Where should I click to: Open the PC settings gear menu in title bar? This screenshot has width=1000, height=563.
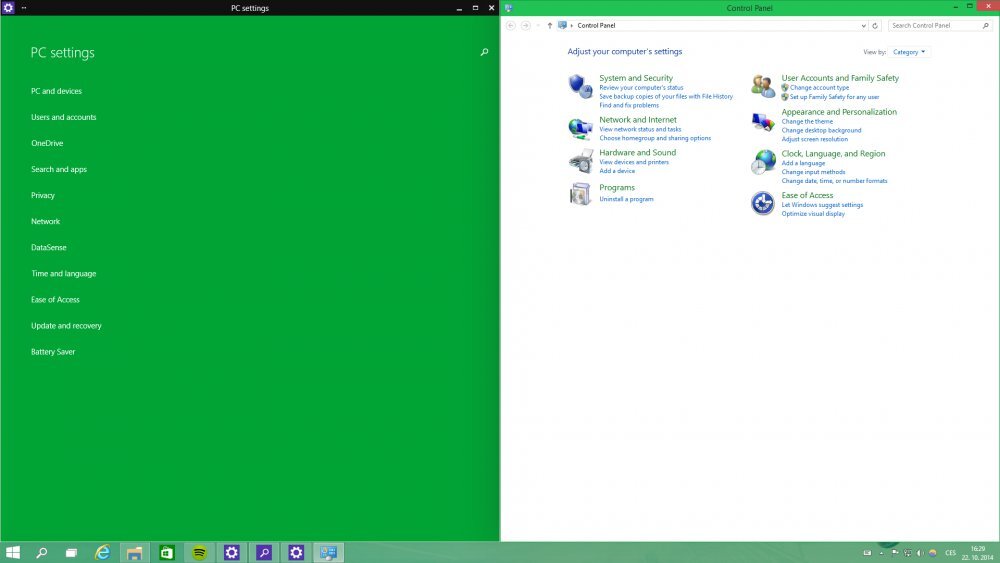tap(8, 8)
